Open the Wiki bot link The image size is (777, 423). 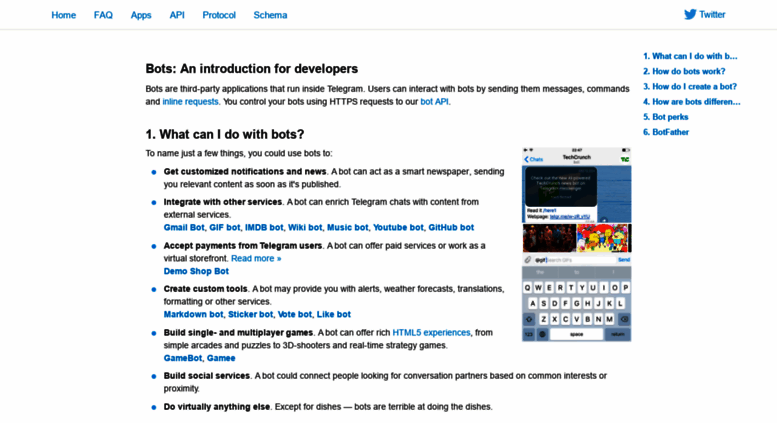click(x=305, y=227)
